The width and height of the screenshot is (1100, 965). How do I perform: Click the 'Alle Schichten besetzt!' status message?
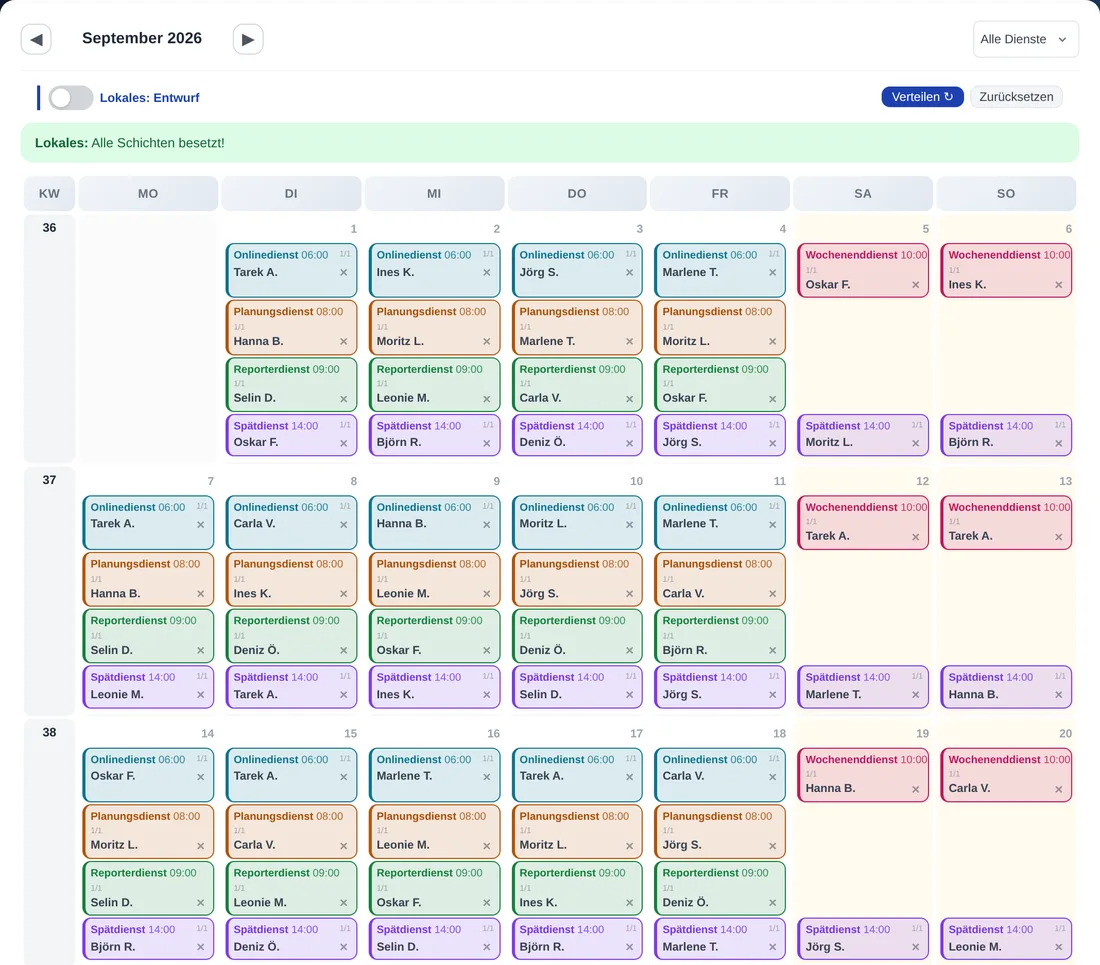tap(158, 143)
